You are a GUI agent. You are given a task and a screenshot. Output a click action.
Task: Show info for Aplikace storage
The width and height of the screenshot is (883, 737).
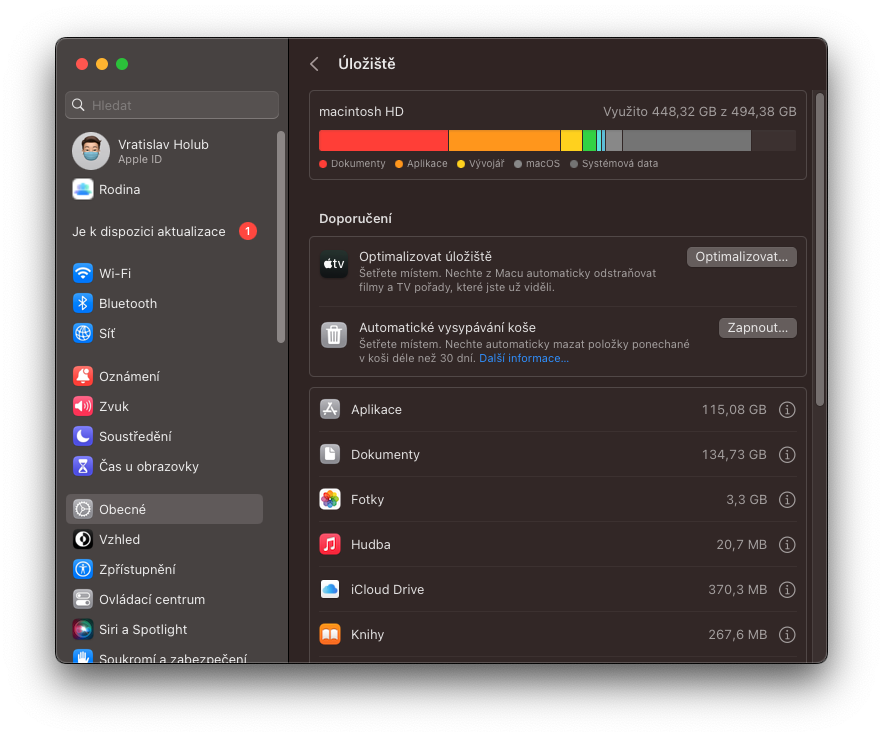(x=787, y=410)
